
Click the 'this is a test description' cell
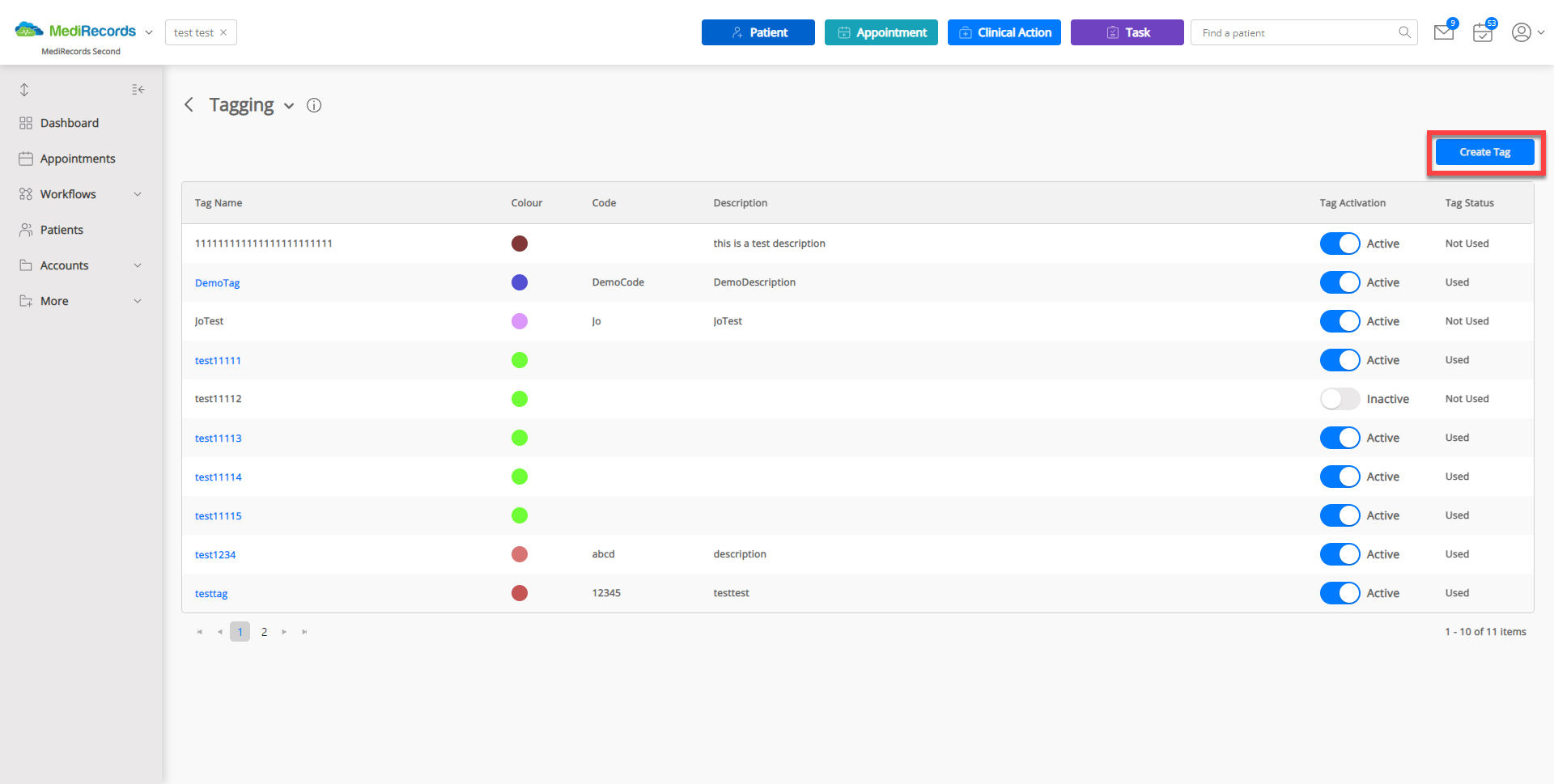tap(769, 244)
